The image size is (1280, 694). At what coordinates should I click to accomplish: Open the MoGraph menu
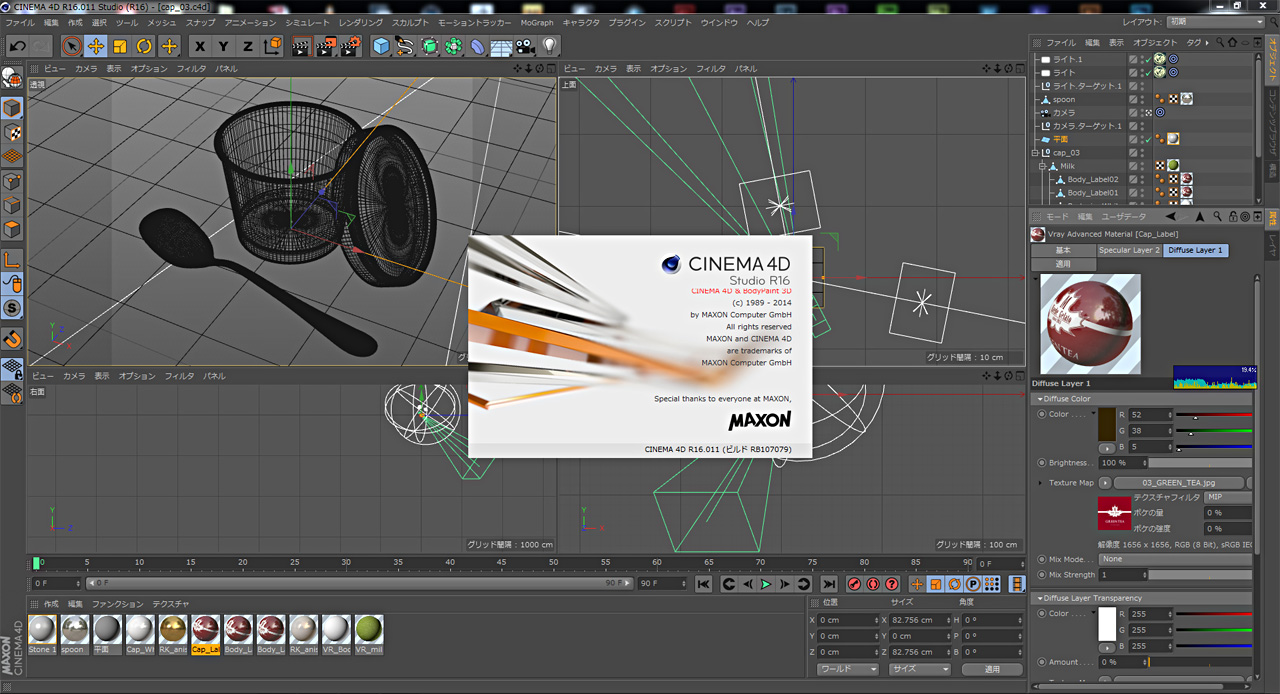(x=537, y=22)
